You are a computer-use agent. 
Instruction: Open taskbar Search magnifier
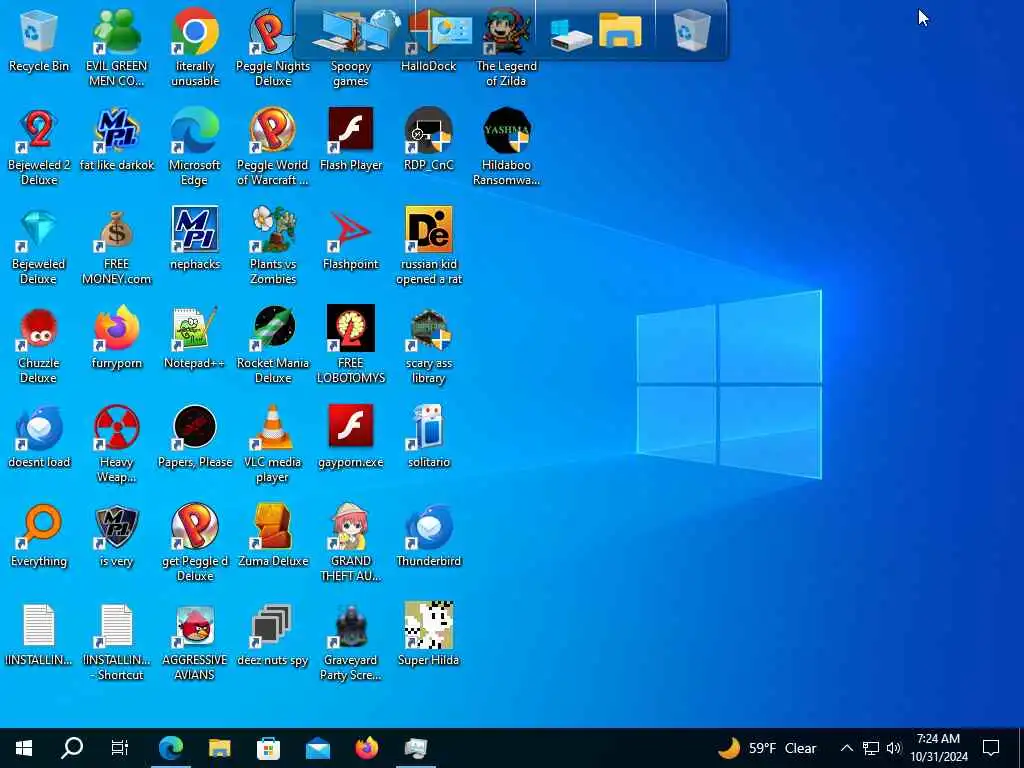pos(72,748)
